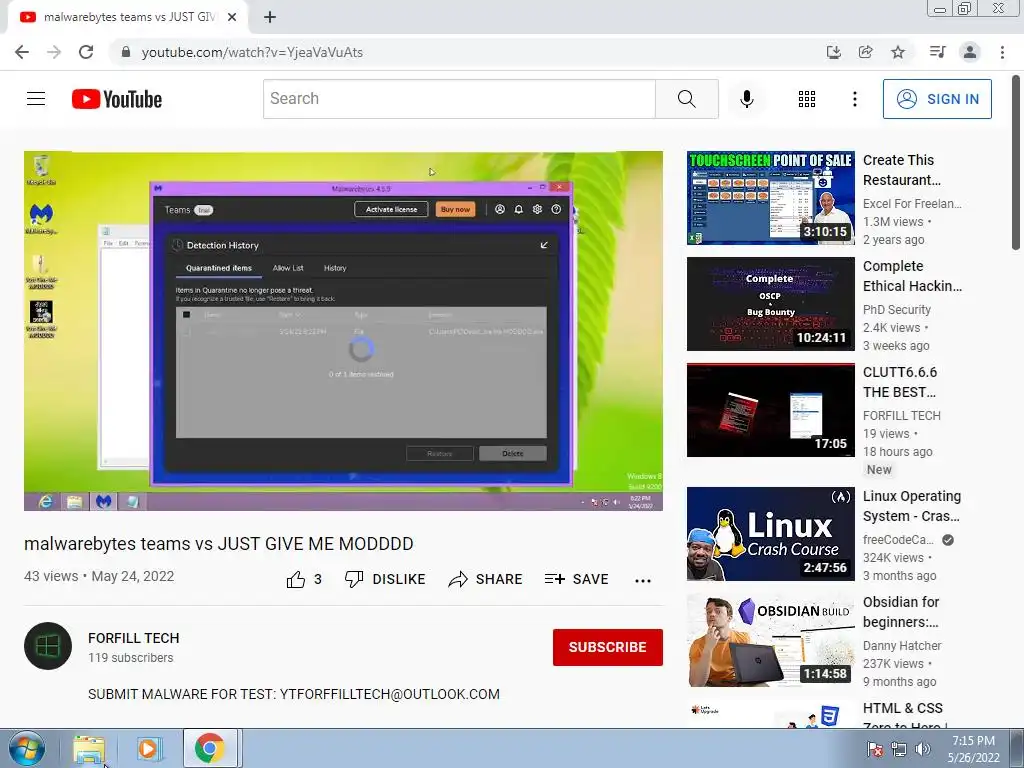
Task: Click the SUBMIT MALWARE FOR TEST description
Action: tap(294, 694)
